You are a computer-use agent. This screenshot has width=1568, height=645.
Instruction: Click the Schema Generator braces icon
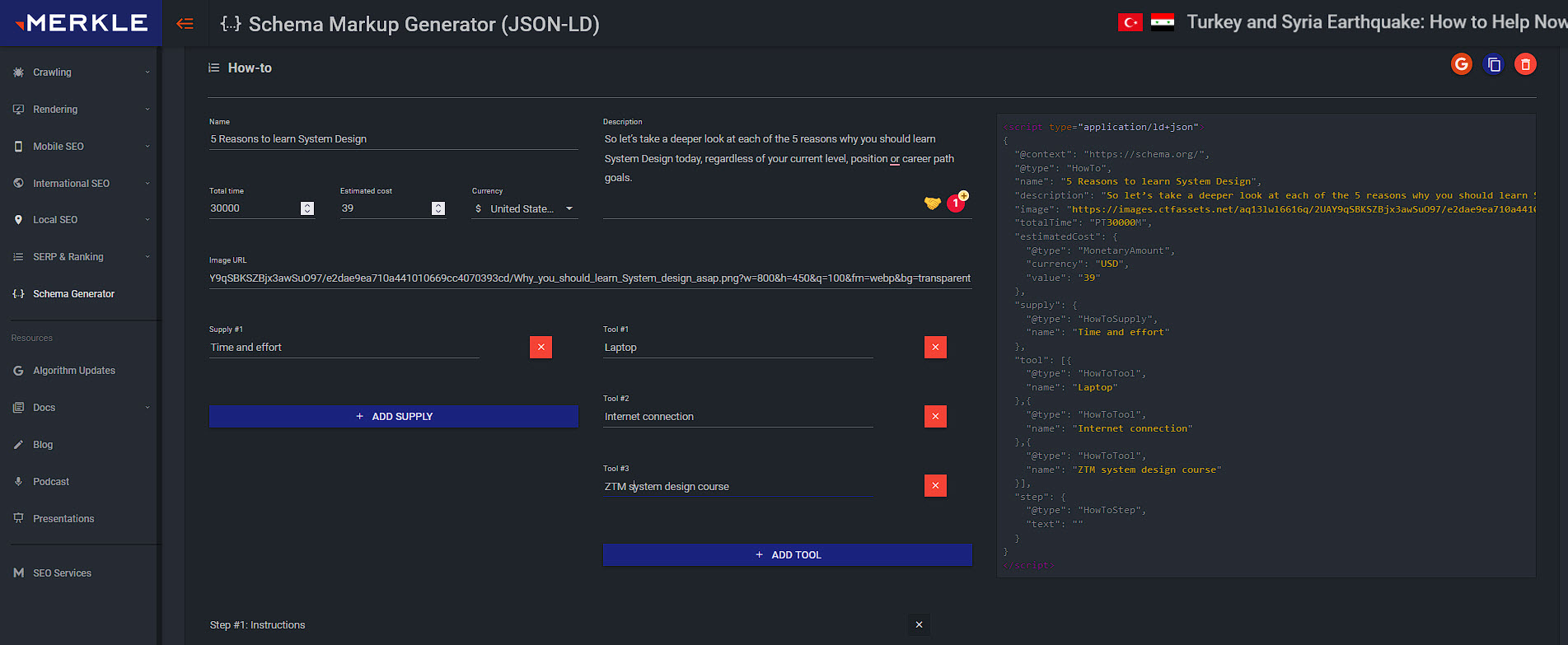click(18, 294)
